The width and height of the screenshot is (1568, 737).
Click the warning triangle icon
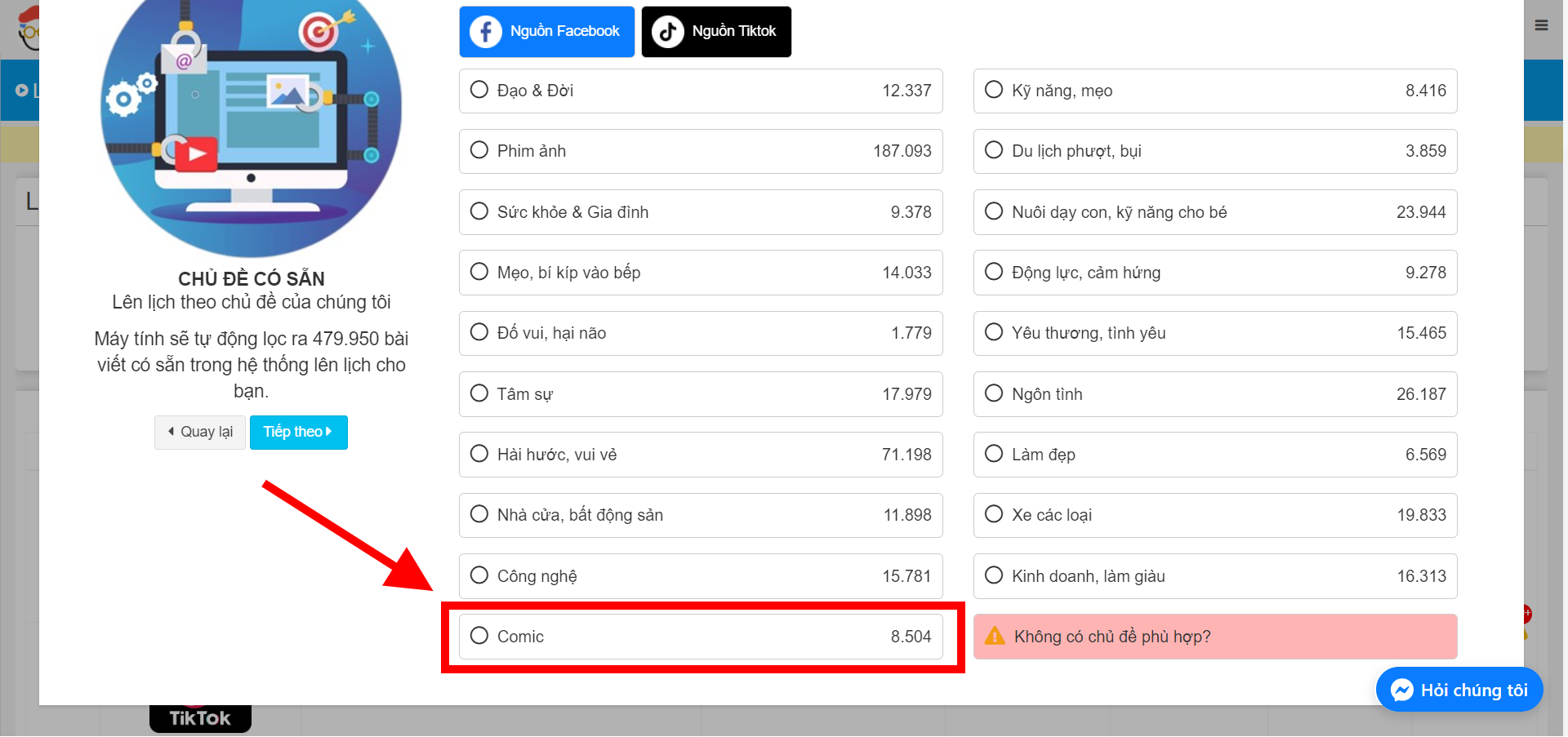point(995,637)
